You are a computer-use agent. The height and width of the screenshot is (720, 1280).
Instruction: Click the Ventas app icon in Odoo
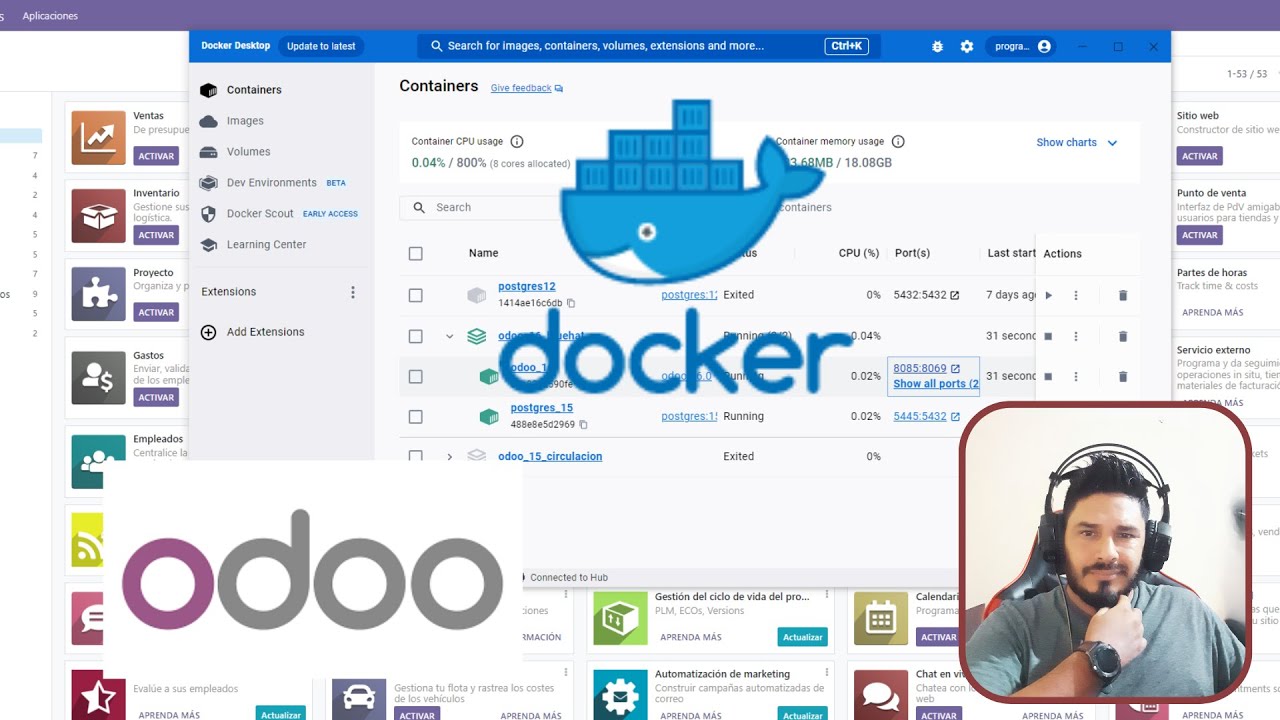click(x=99, y=138)
